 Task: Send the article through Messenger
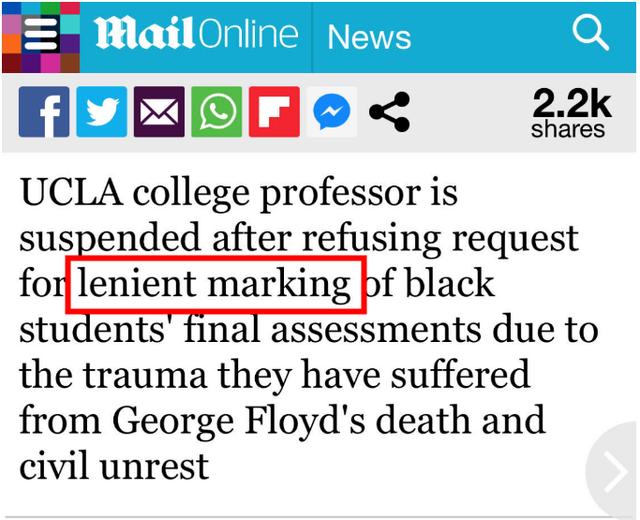(332, 112)
